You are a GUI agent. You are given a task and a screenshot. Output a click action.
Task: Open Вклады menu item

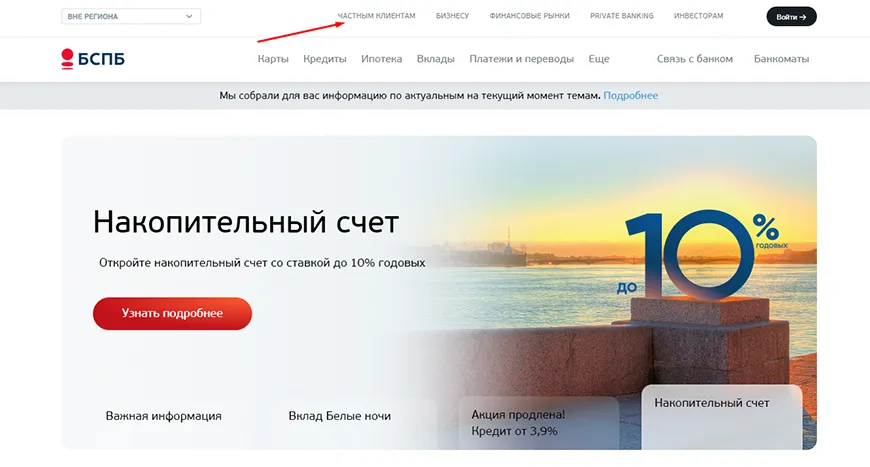436,59
